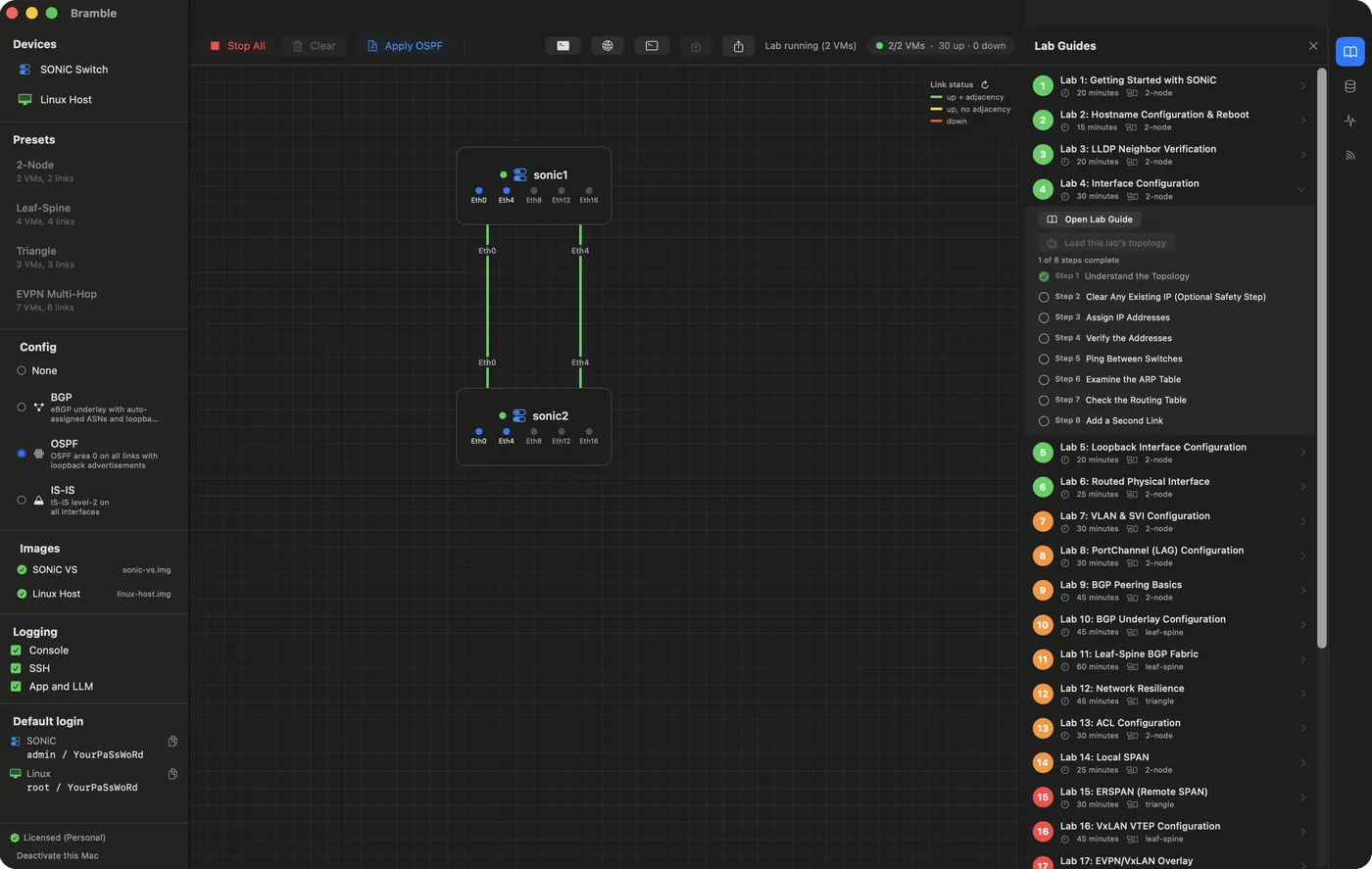Select the BGP config radio button
The image size is (1372, 869).
click(22, 407)
